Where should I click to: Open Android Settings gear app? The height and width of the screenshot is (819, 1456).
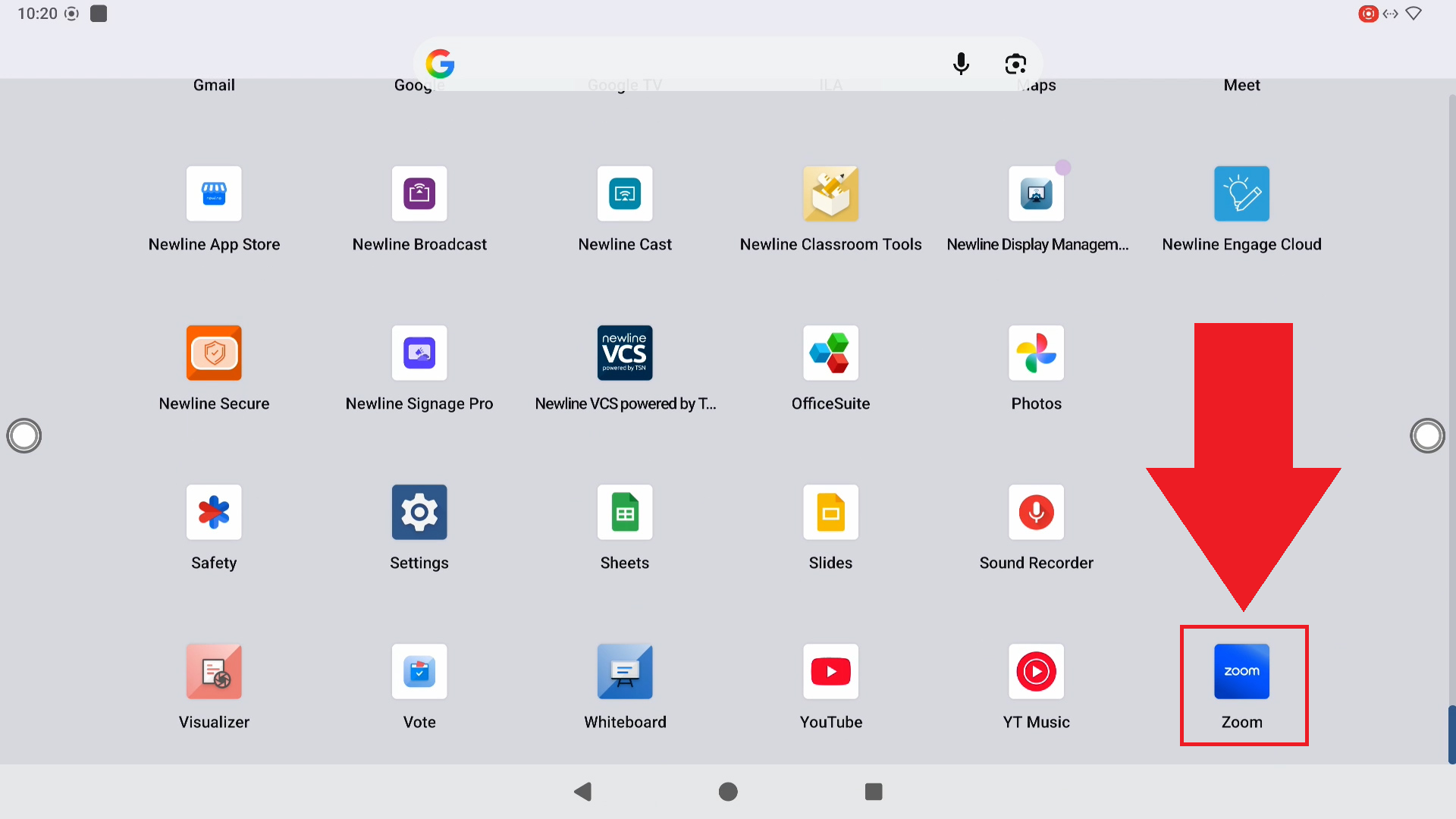(419, 513)
